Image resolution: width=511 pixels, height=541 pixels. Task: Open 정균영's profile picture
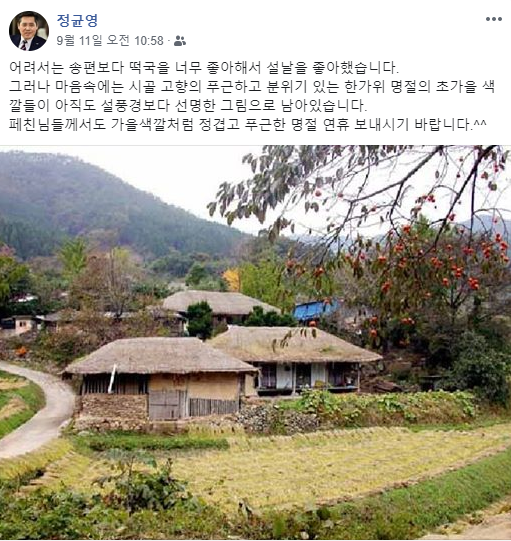29,31
